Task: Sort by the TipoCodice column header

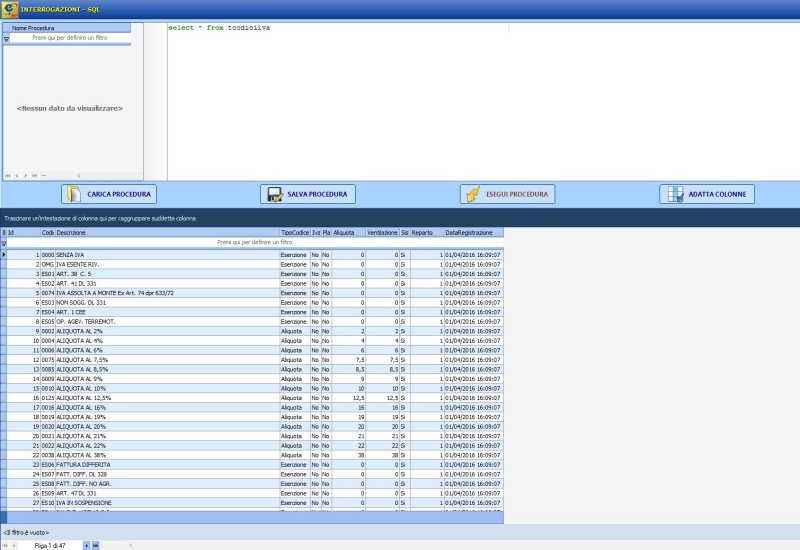Action: pyautogui.click(x=295, y=233)
